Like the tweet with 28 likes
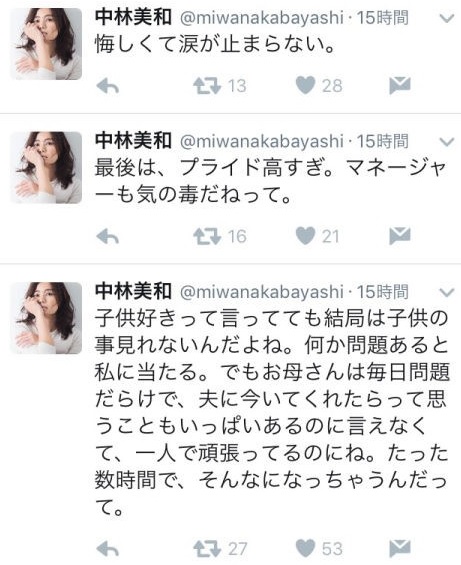 305,86
